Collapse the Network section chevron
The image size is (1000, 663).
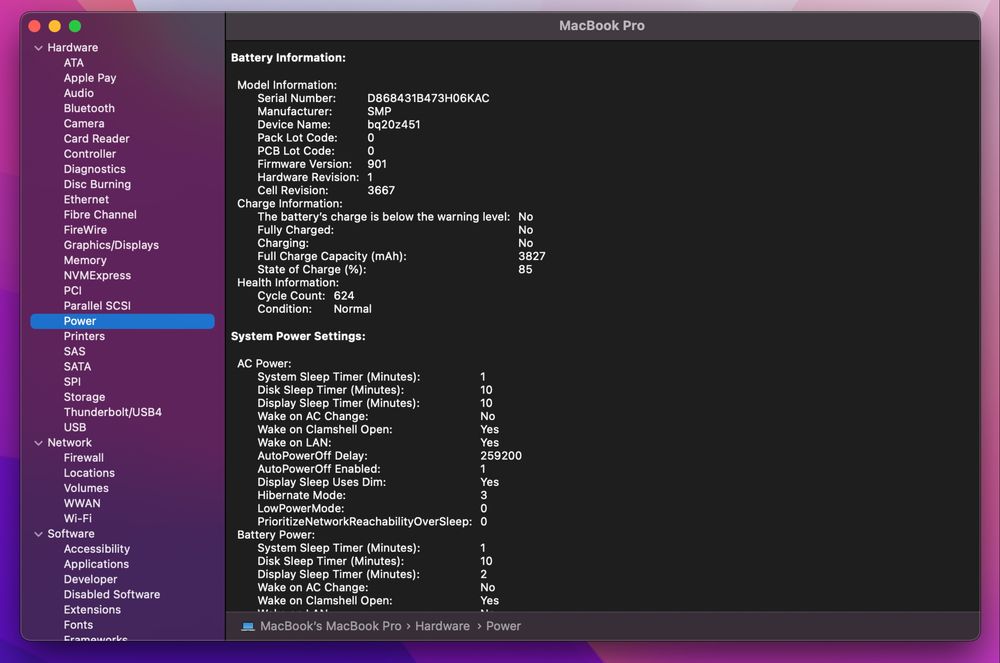[x=38, y=442]
